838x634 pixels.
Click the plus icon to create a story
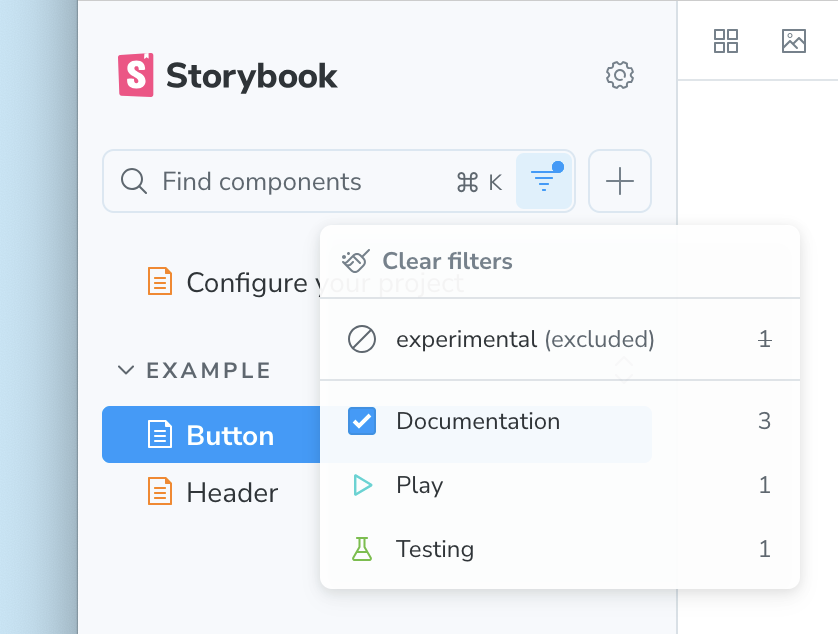click(619, 181)
